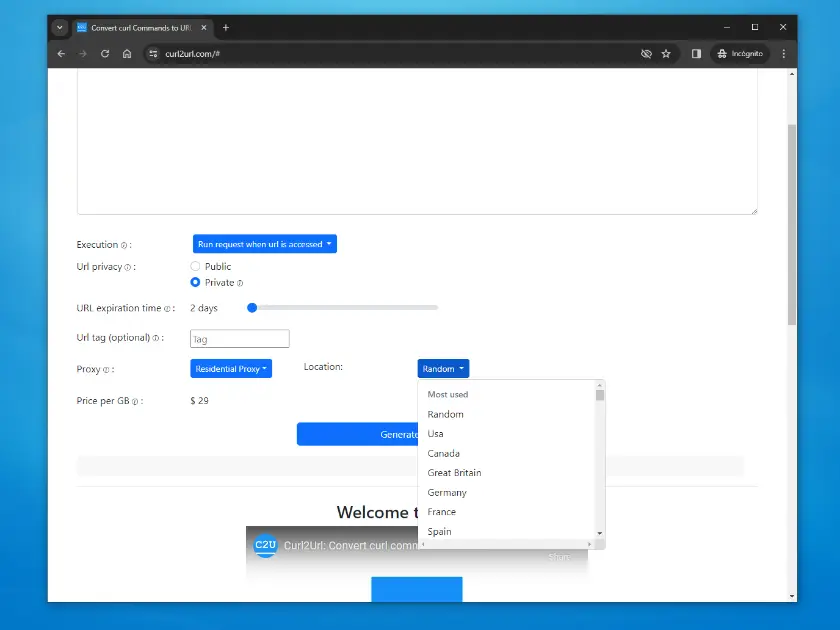Click the help icon next to Execution
840x630 pixels.
(122, 244)
